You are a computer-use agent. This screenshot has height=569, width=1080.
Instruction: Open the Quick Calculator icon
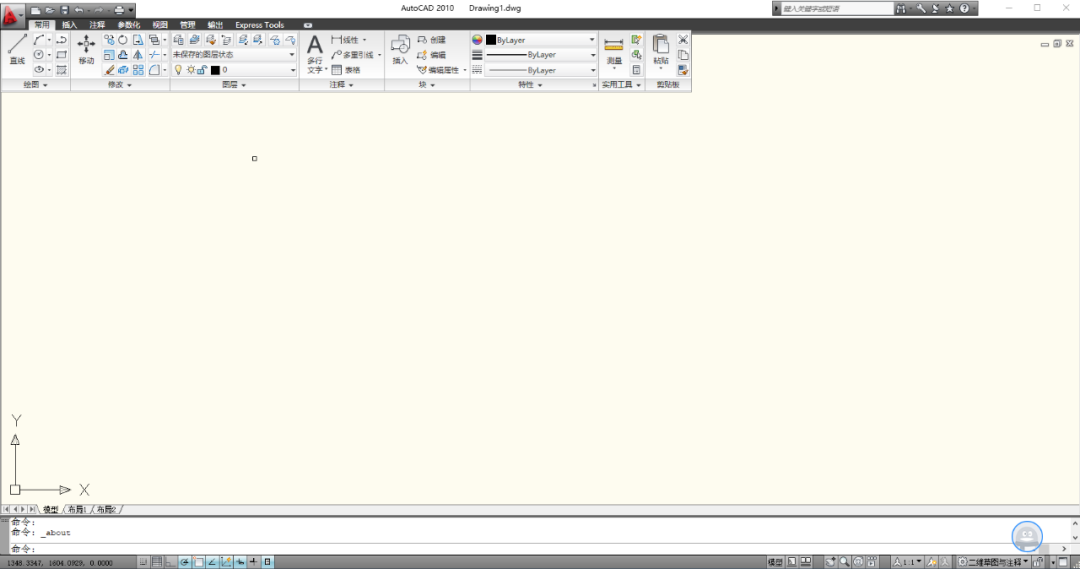click(636, 70)
